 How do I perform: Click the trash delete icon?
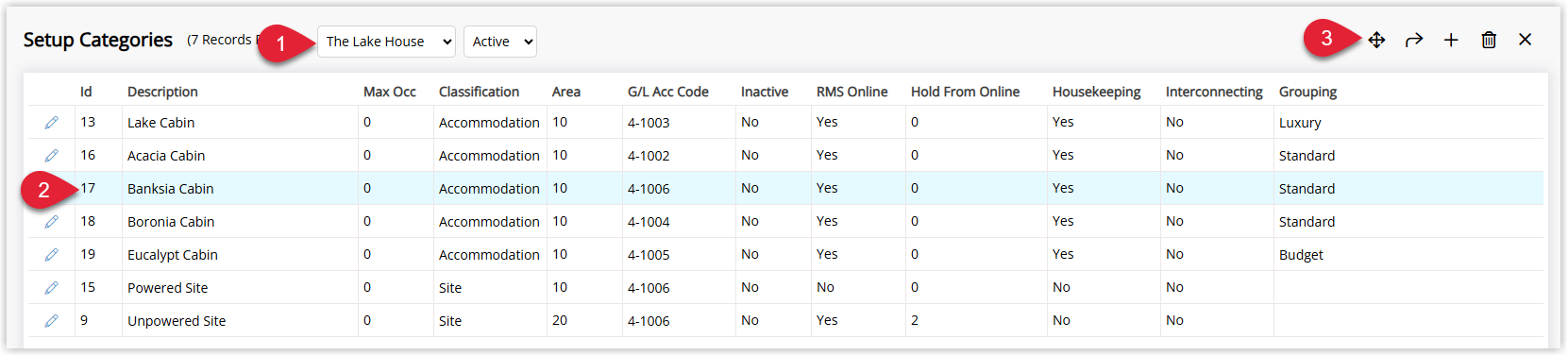(1489, 40)
